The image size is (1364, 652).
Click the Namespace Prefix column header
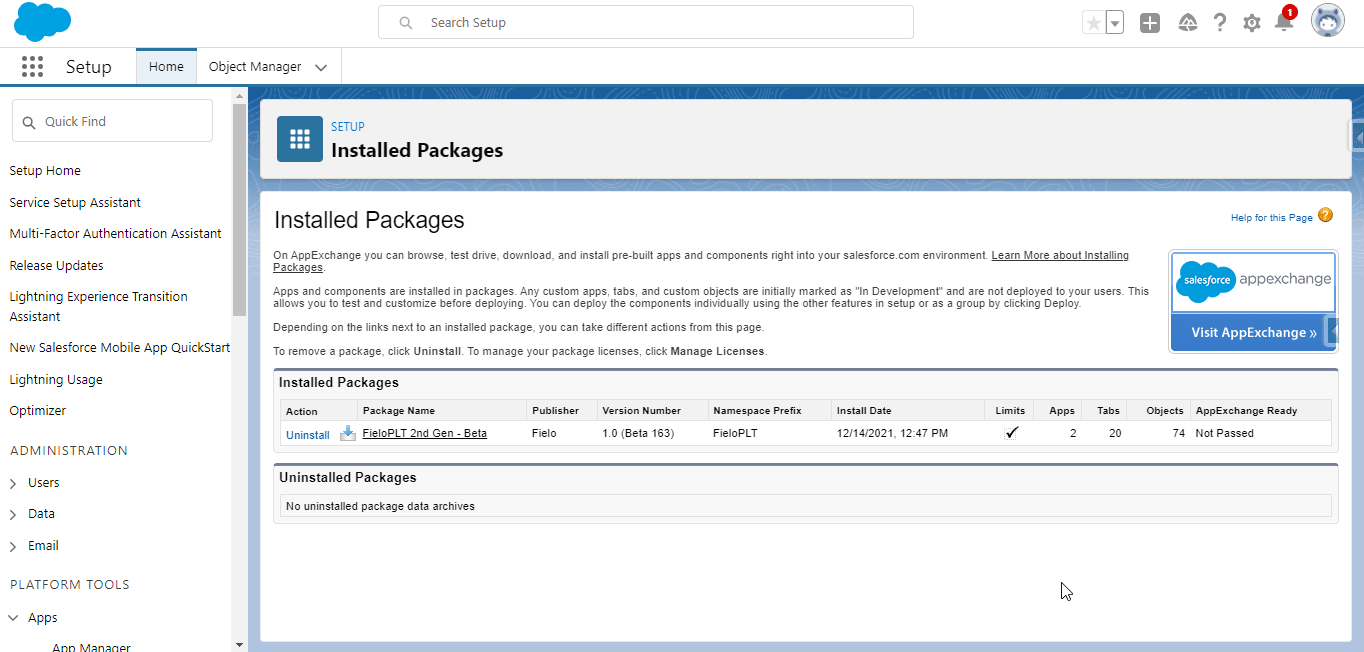coord(758,411)
